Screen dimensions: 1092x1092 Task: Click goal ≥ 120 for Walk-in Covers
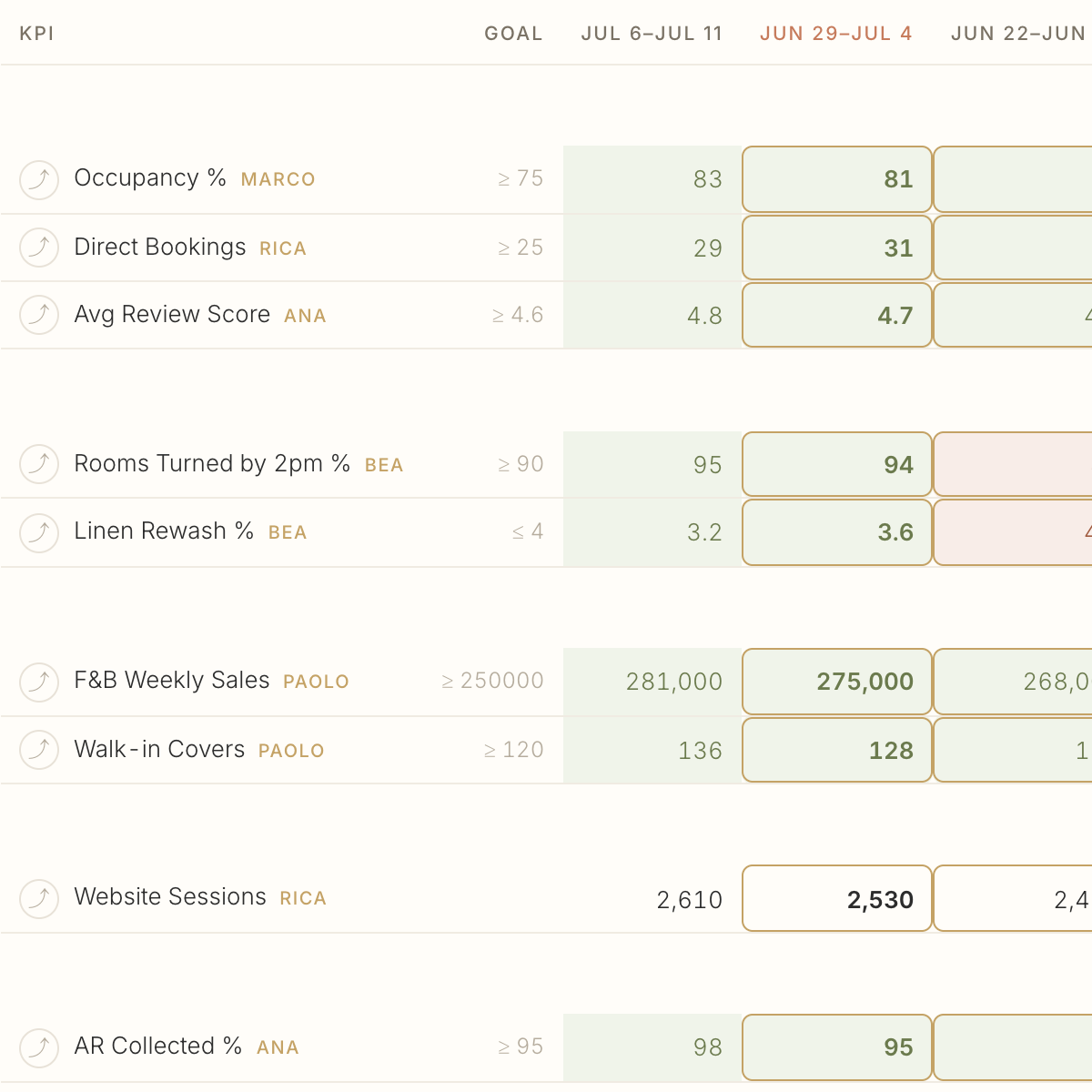click(x=513, y=750)
